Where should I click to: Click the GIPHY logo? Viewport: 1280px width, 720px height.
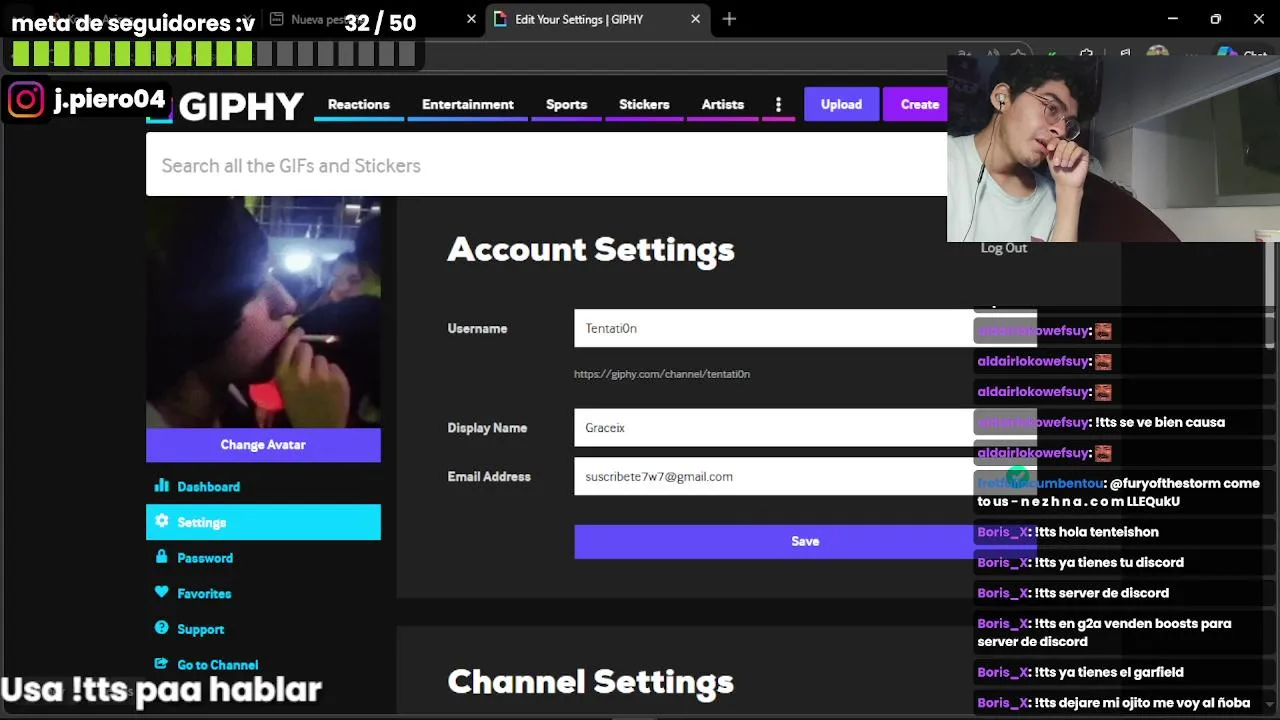click(x=240, y=106)
